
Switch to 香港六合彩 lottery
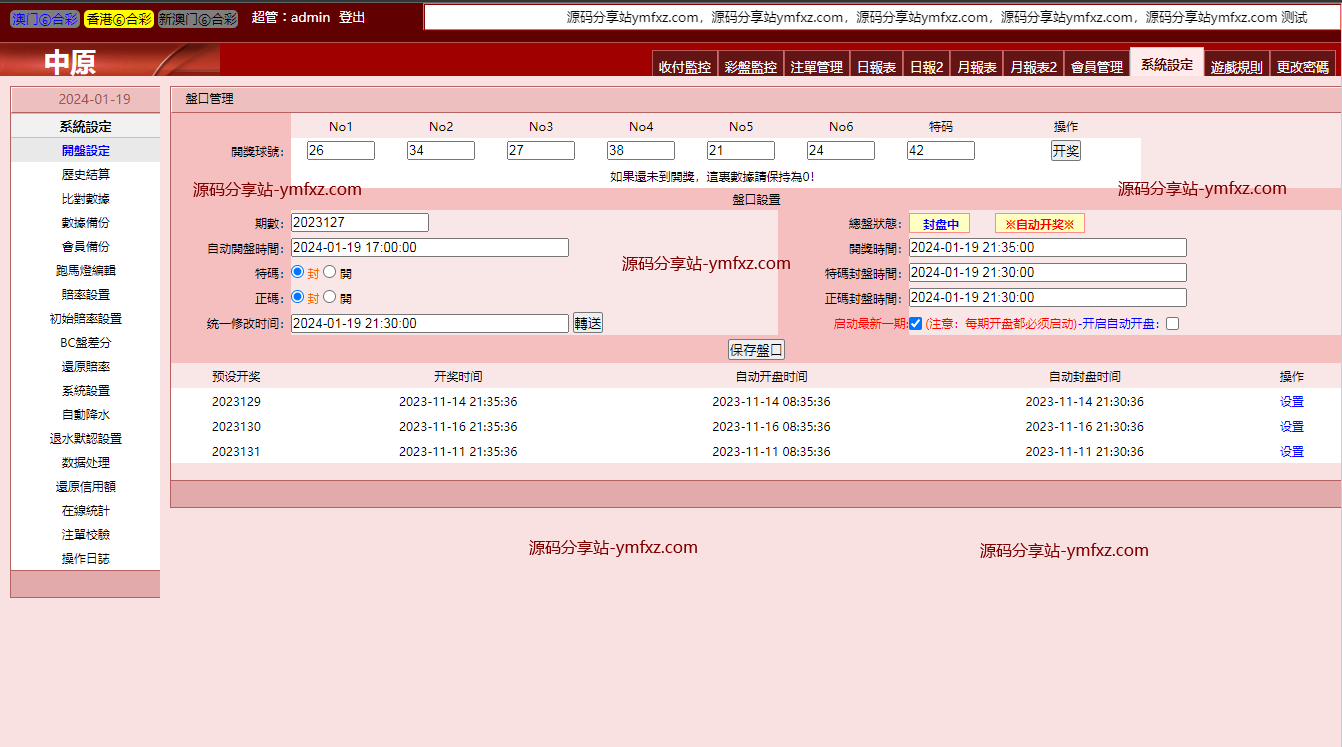click(x=118, y=19)
